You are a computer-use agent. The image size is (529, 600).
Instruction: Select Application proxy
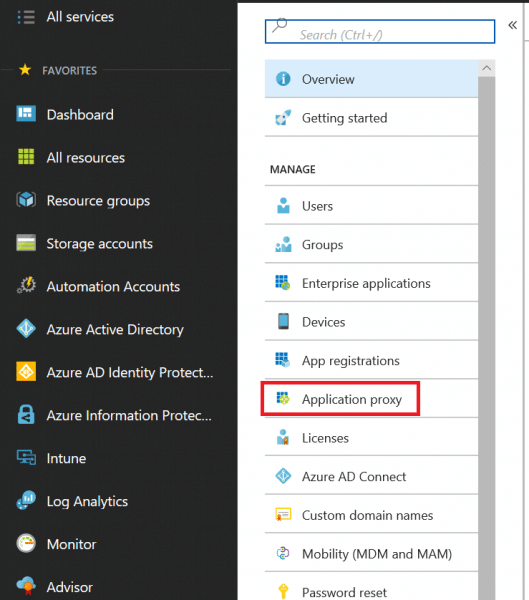[x=371, y=399]
